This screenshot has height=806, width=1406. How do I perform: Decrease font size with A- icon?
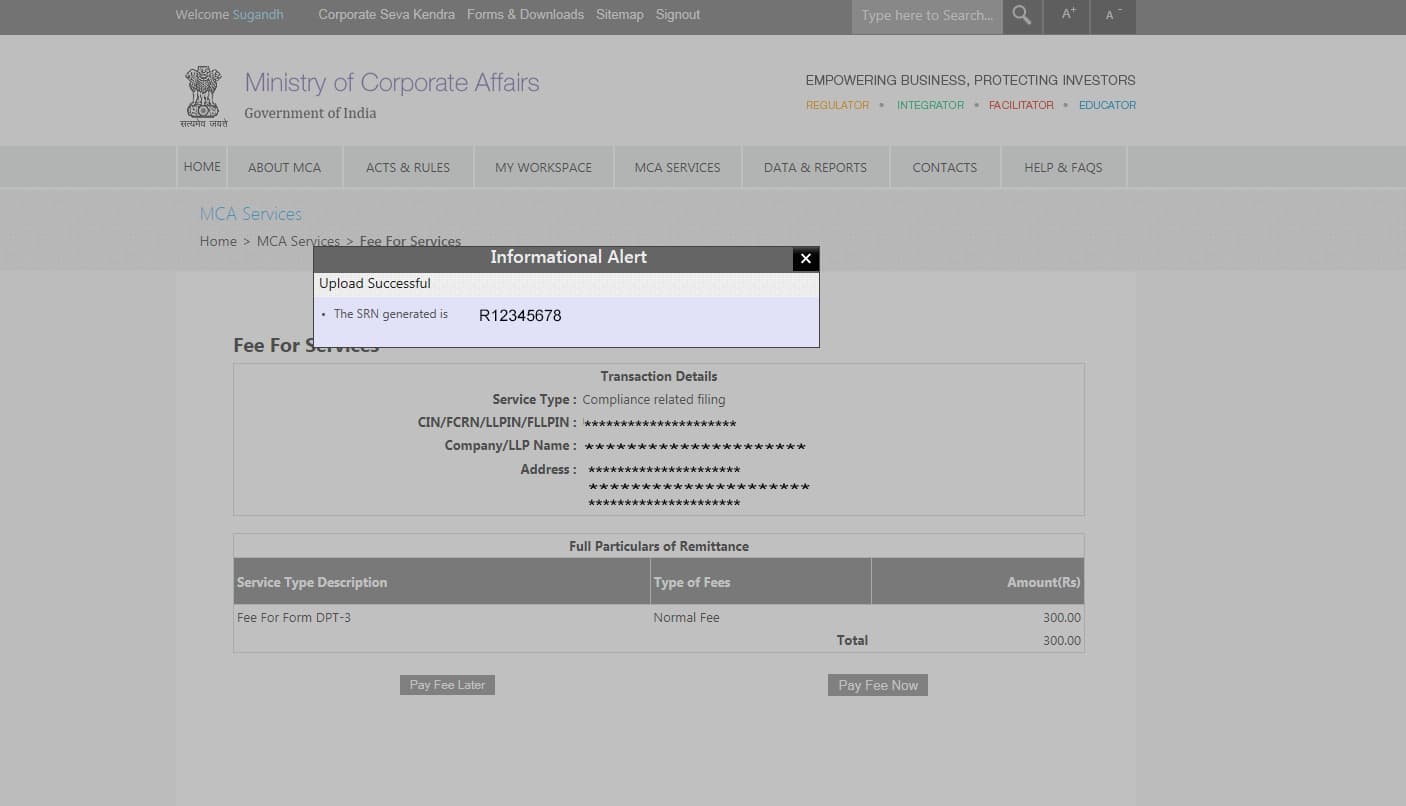[1112, 15]
